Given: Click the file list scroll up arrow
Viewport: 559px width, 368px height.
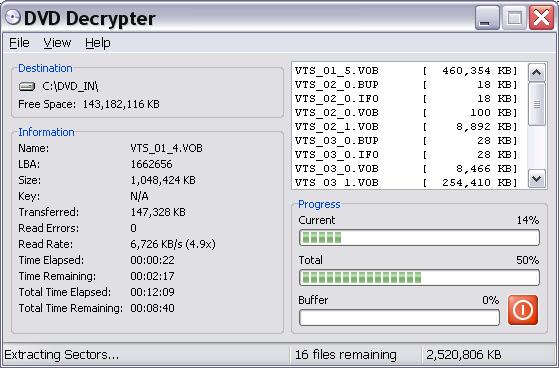Looking at the screenshot, I should tap(537, 72).
